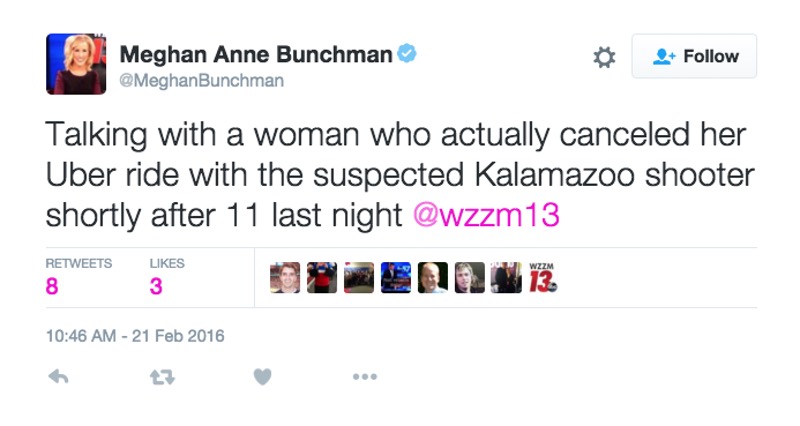The image size is (800, 426).
Task: Open the @MeghanBunchman handle link
Action: [x=202, y=81]
